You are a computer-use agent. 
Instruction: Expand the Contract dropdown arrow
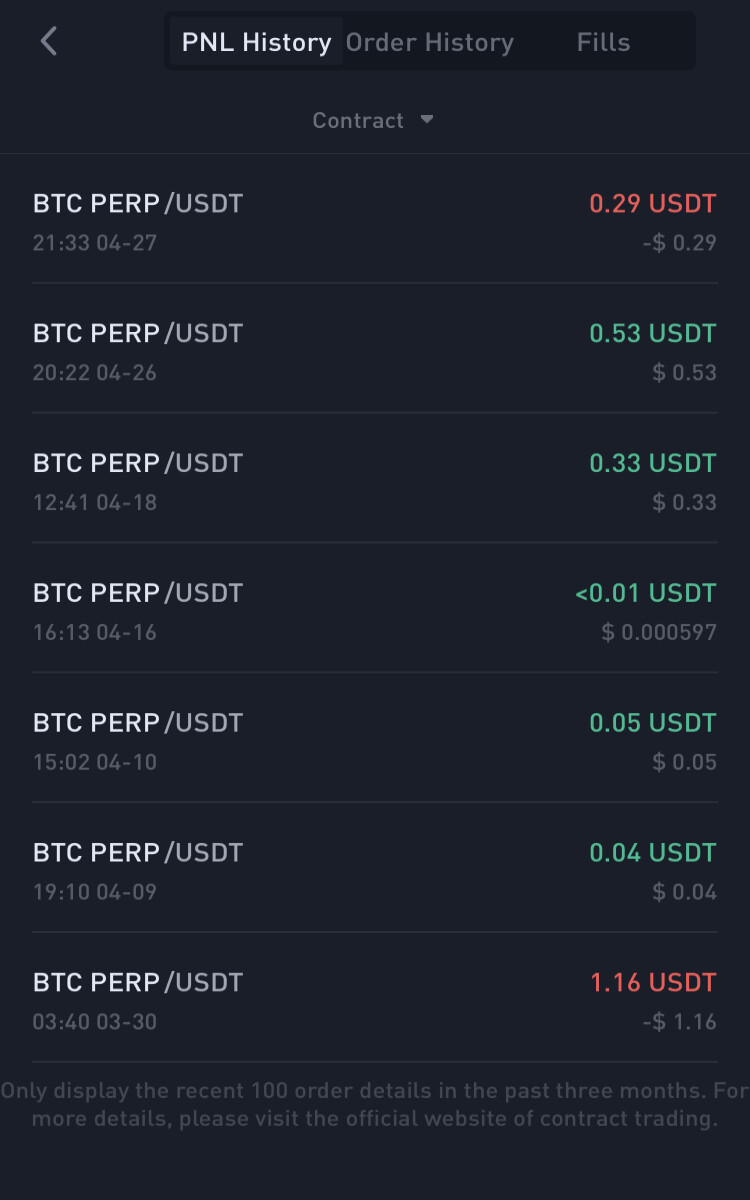pos(427,119)
